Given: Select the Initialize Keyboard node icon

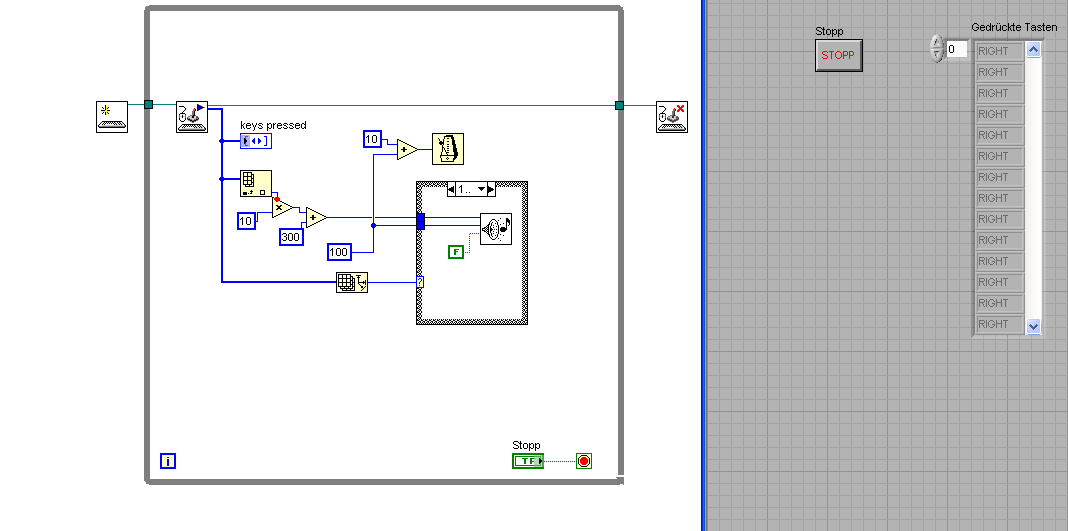Looking at the screenshot, I should coord(112,116).
